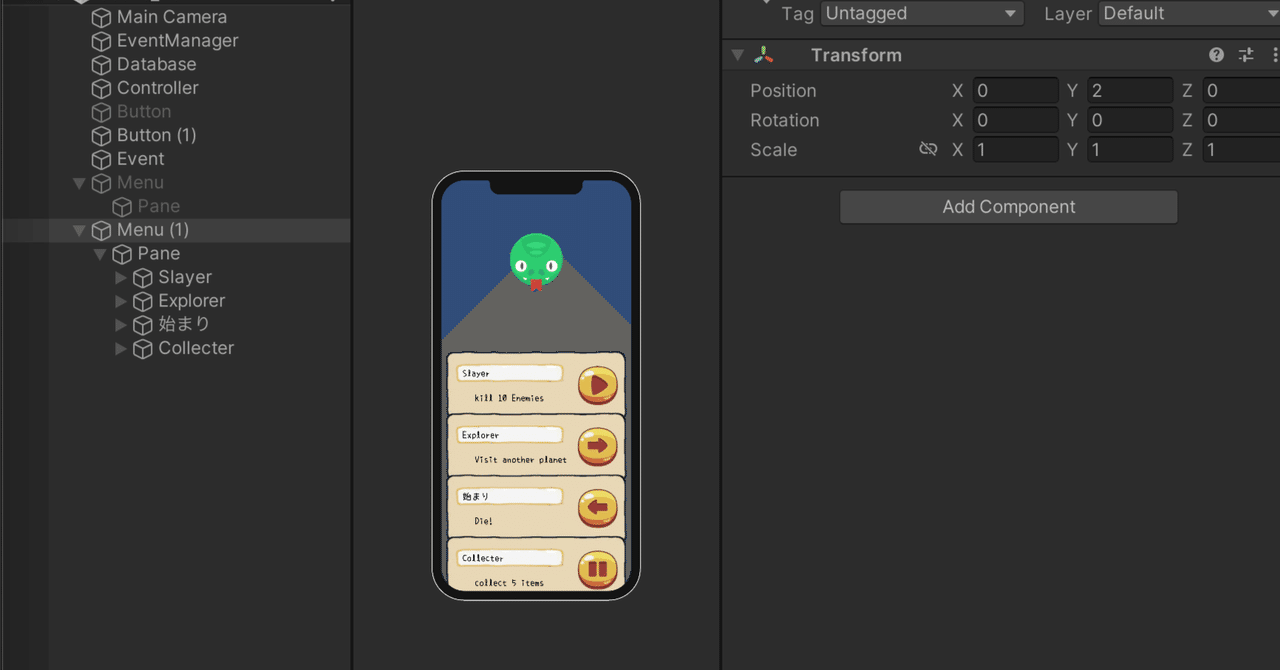Open the Tag dropdown showing Untagged

[x=920, y=13]
